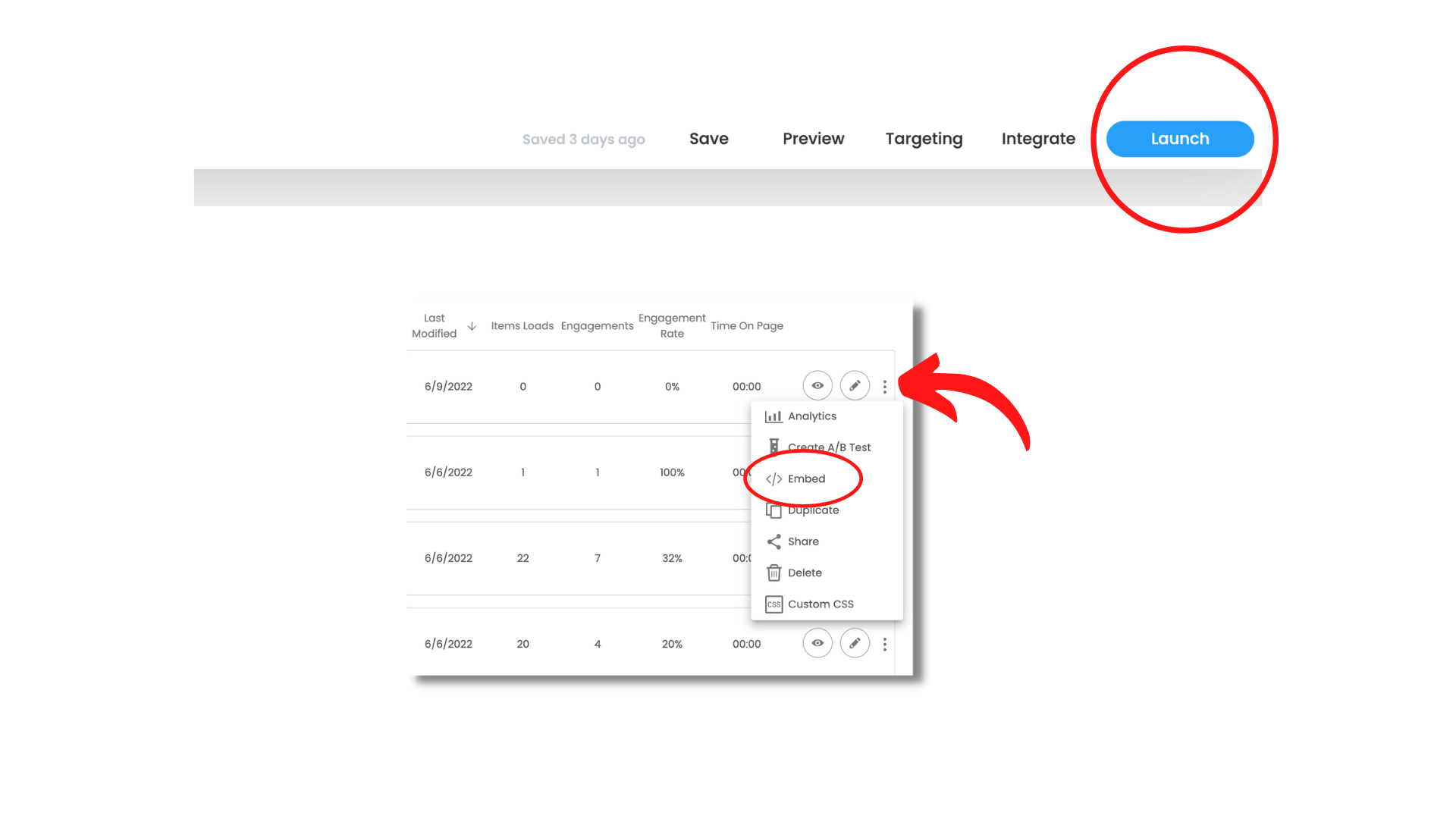Select Analytics from the context menu
The image size is (1456, 819).
(827, 416)
